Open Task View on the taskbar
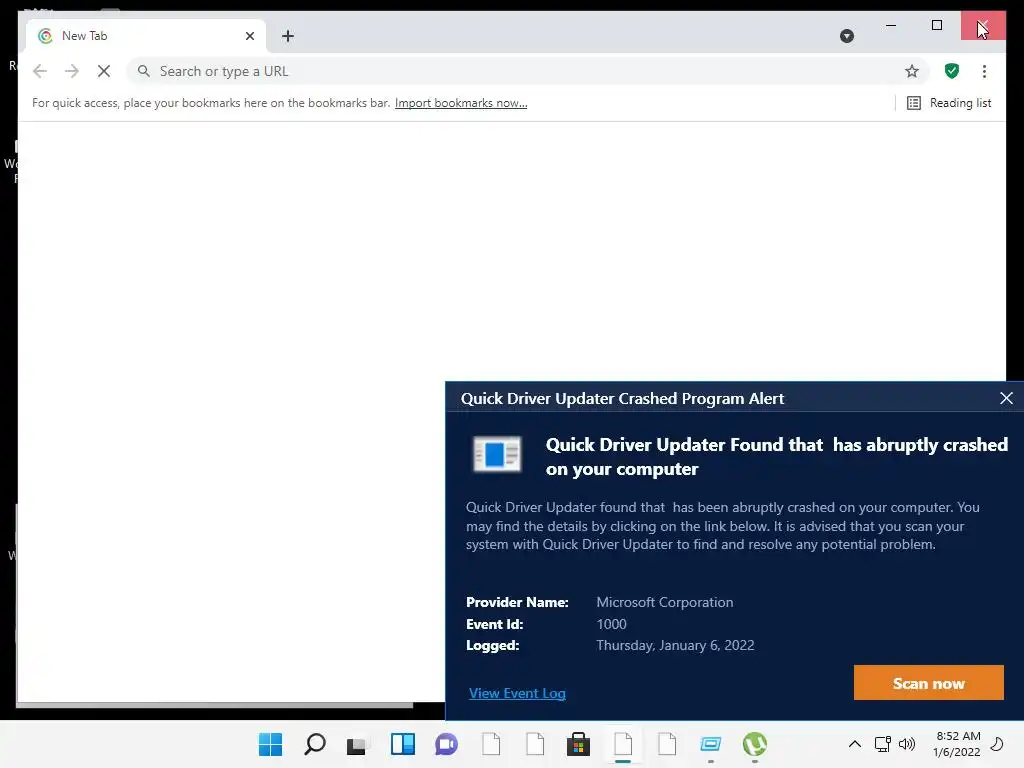The width and height of the screenshot is (1024, 768). (x=358, y=744)
